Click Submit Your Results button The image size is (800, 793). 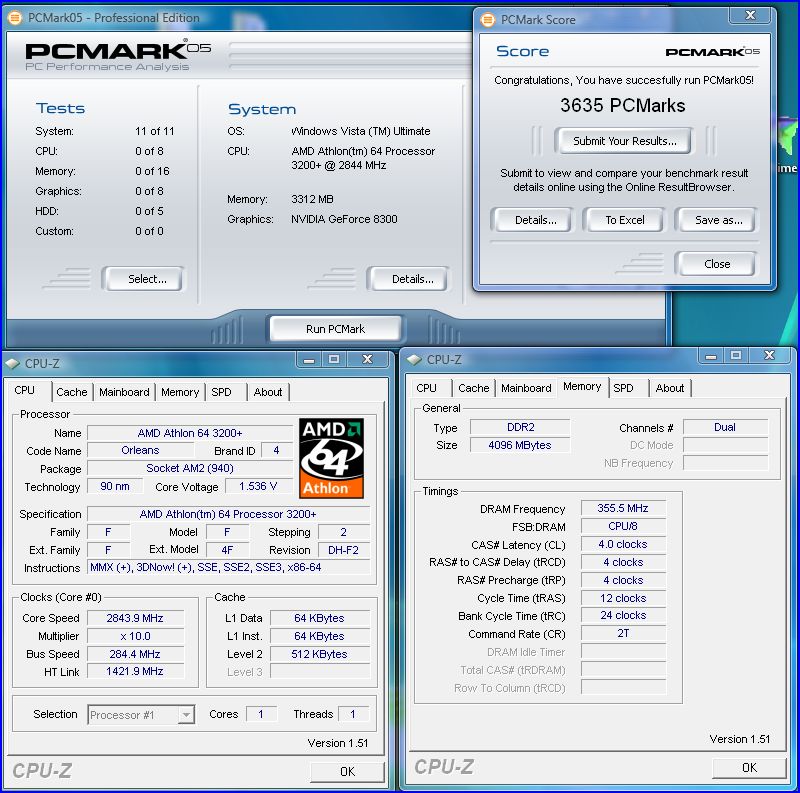pos(624,141)
